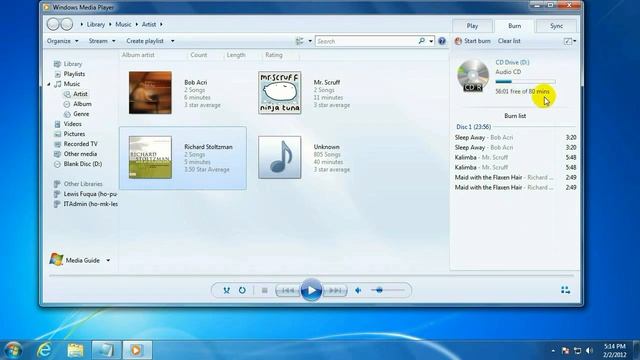The height and width of the screenshot is (360, 640).
Task: Click the Artist breadcrumb in address bar
Action: point(149,24)
